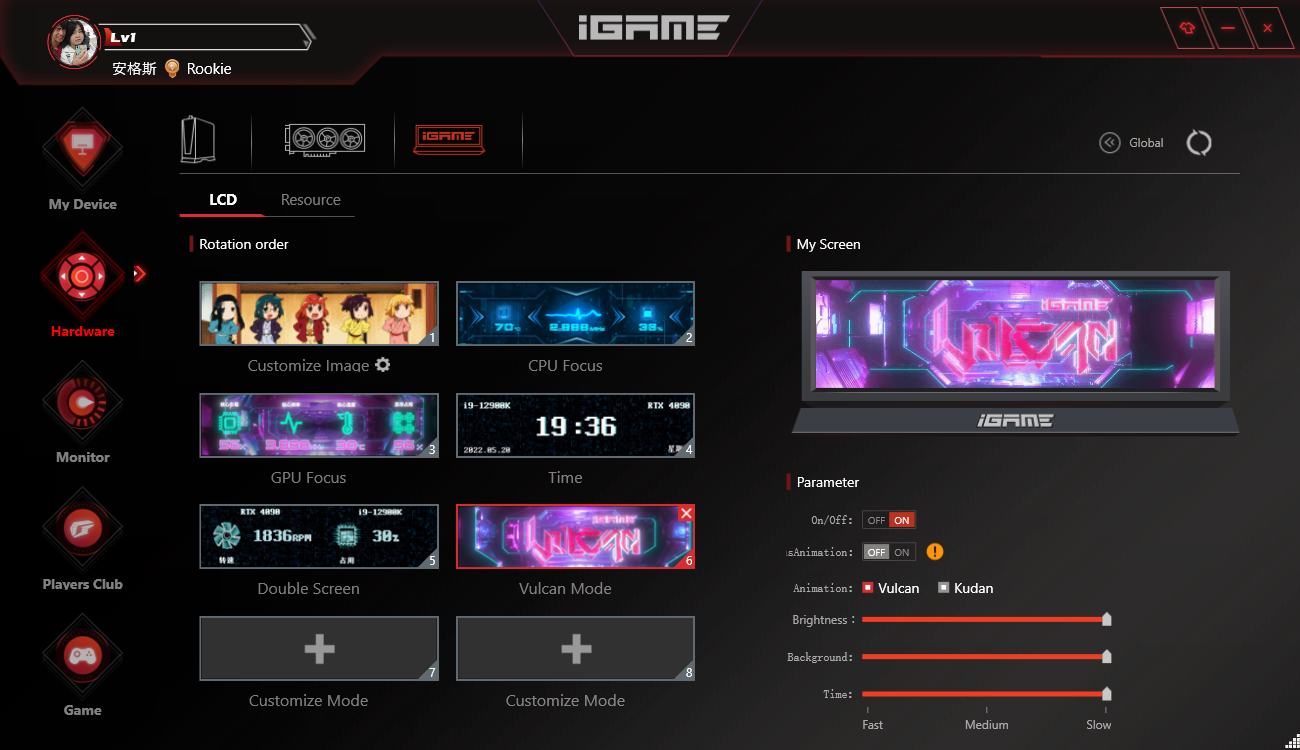This screenshot has width=1300, height=750.
Task: Toggle the LCD On/Off switch
Action: pos(888,520)
